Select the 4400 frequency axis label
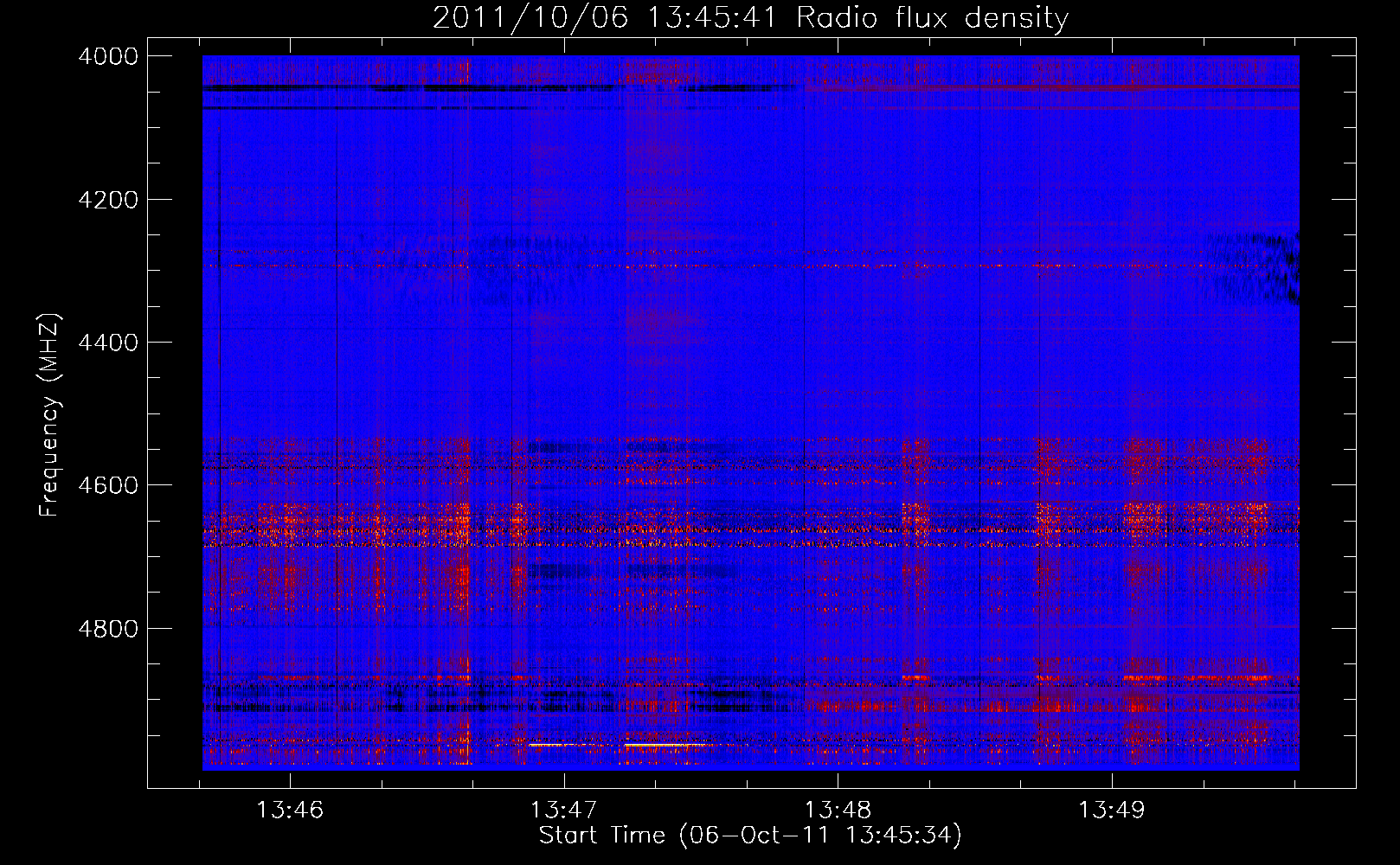The width and height of the screenshot is (1400, 865). tap(108, 343)
